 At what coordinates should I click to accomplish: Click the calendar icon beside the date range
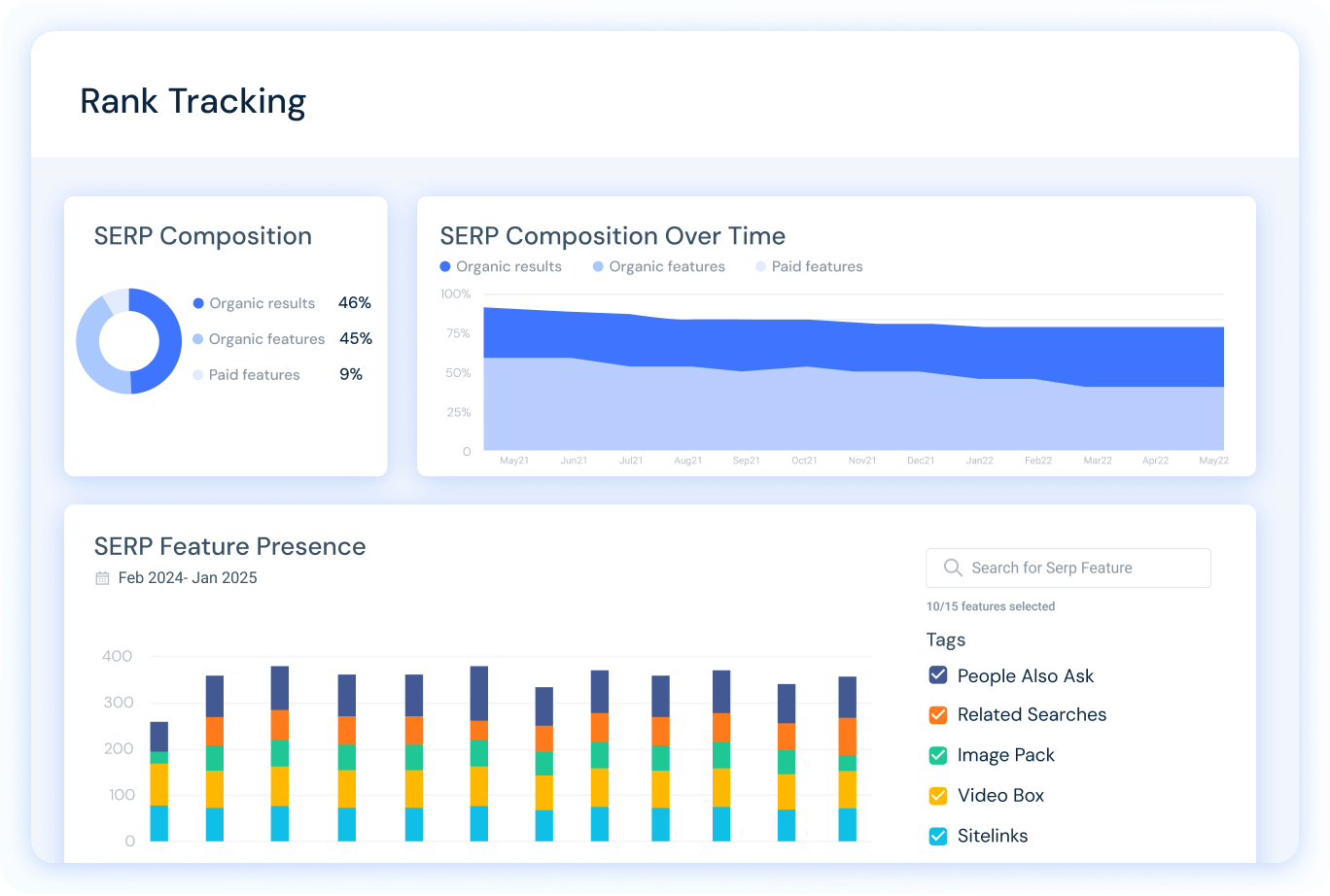tap(101, 577)
